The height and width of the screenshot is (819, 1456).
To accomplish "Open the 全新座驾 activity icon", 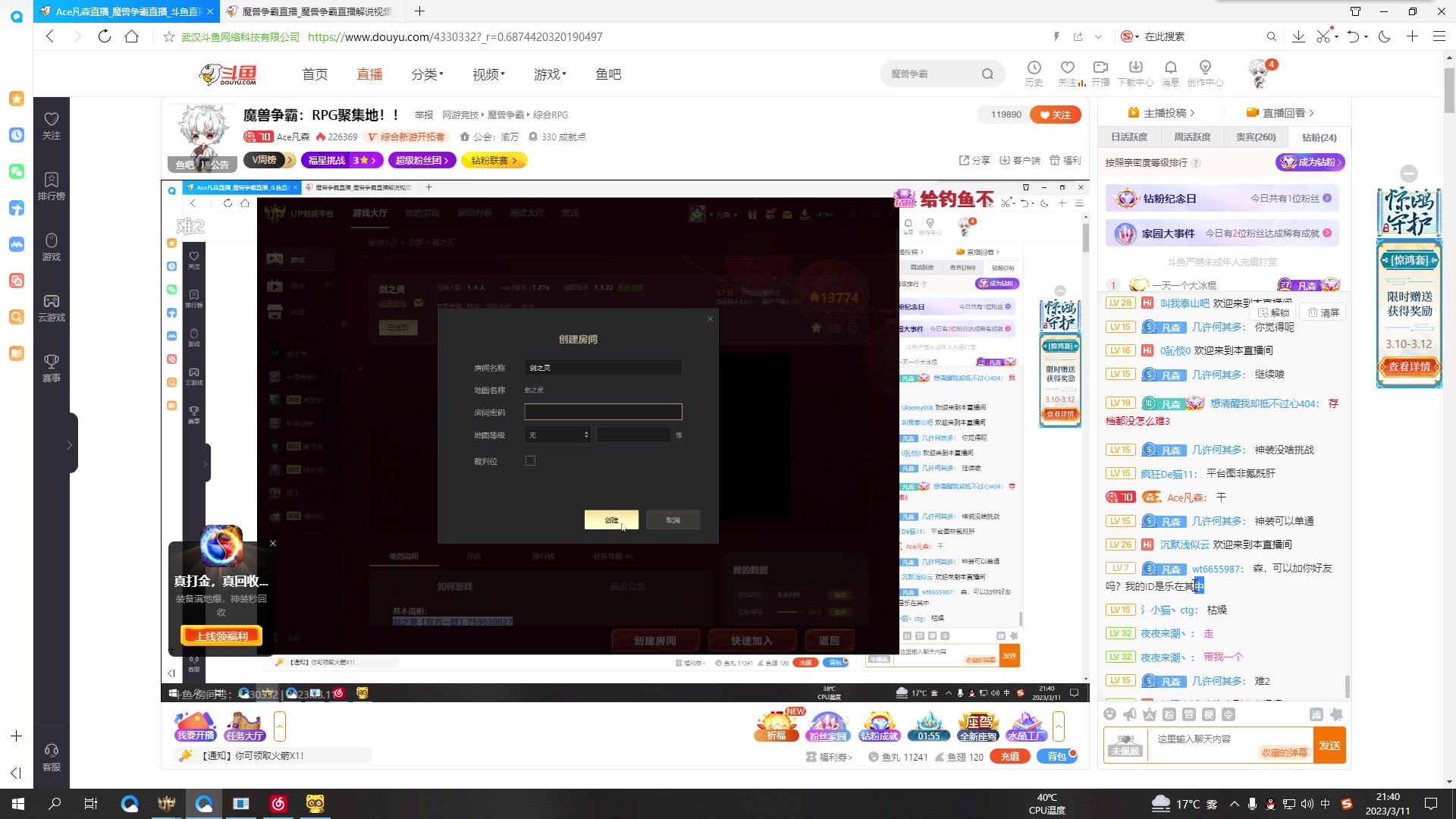I will [x=978, y=726].
